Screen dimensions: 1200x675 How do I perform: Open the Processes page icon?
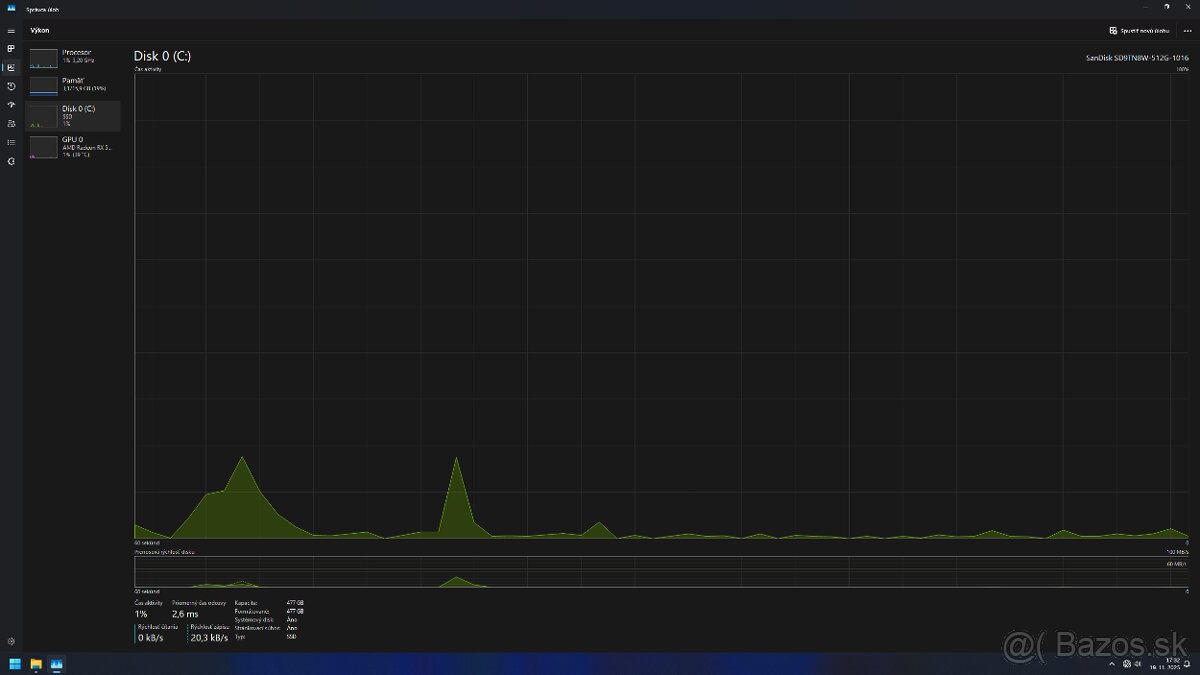coord(11,48)
